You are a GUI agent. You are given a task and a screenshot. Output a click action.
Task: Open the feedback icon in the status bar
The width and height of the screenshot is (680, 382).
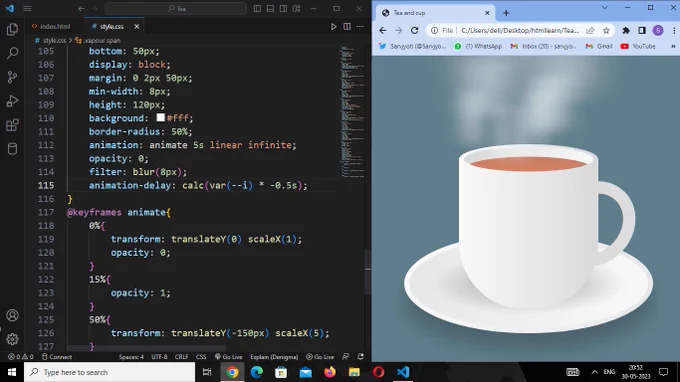(x=346, y=357)
